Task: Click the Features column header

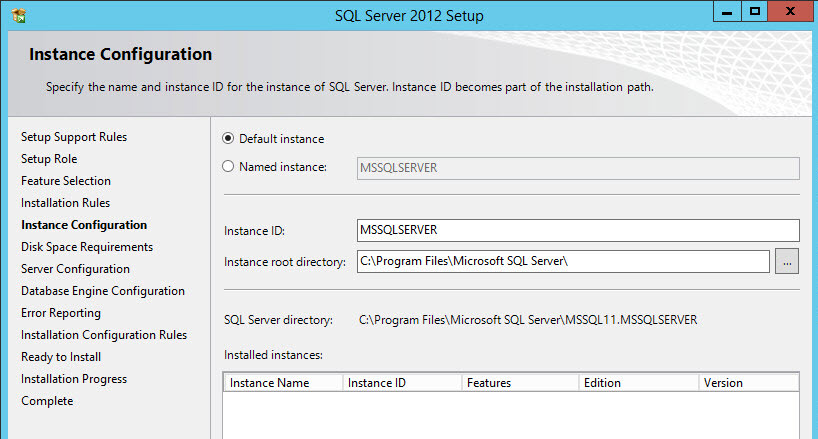Action: coord(519,383)
